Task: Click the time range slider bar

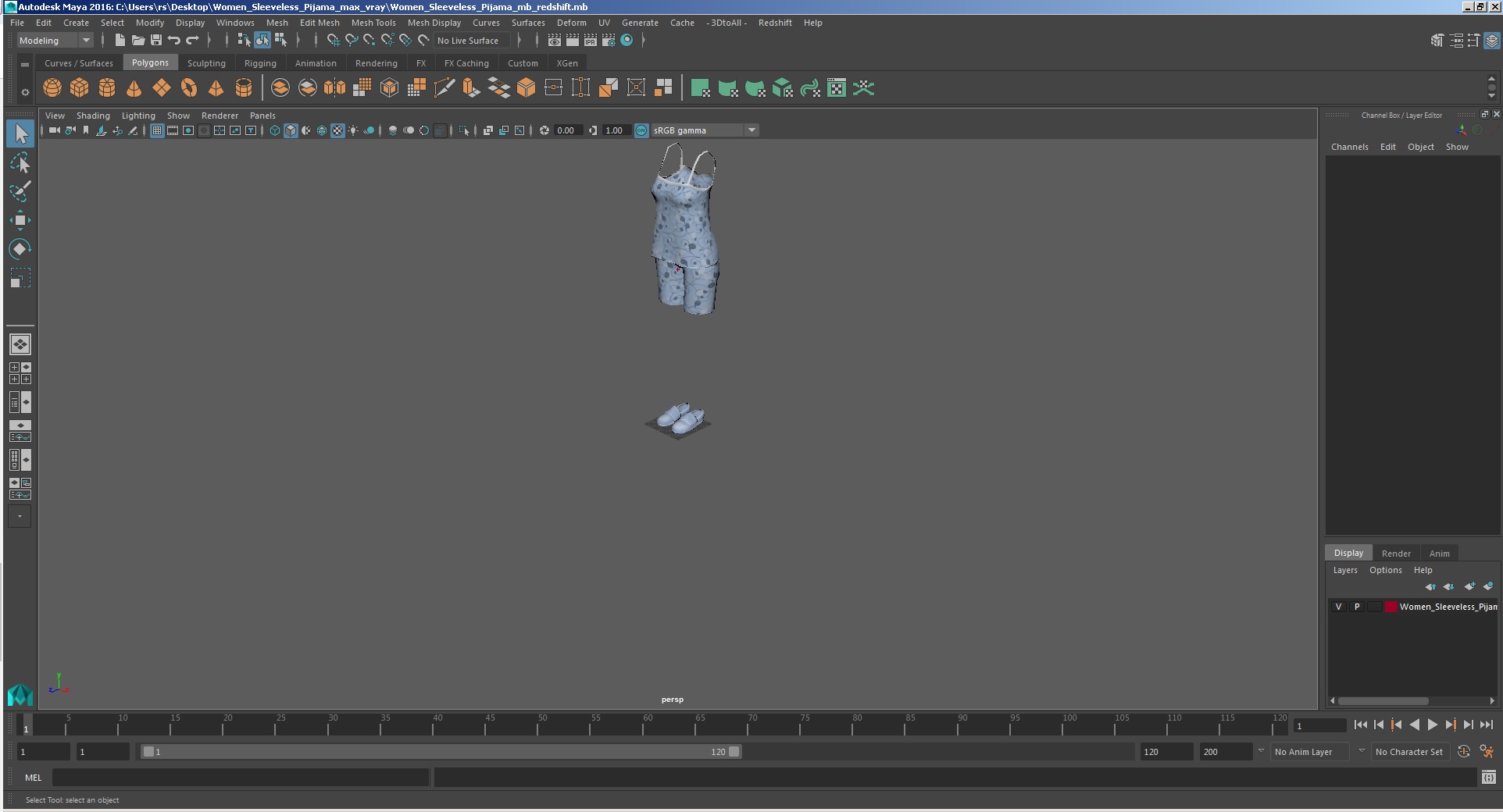Action: [441, 752]
